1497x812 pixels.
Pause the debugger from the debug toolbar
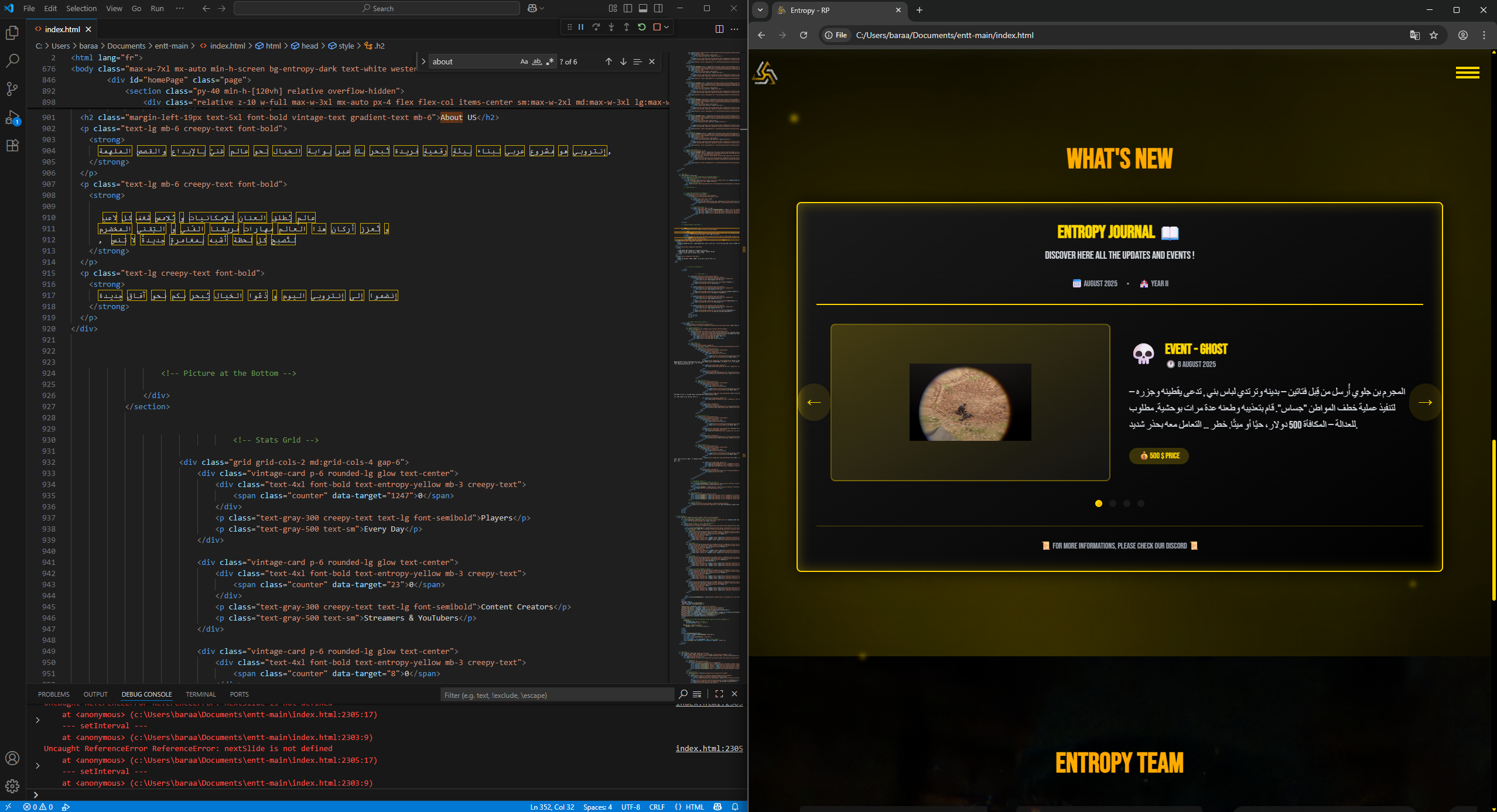tap(581, 27)
